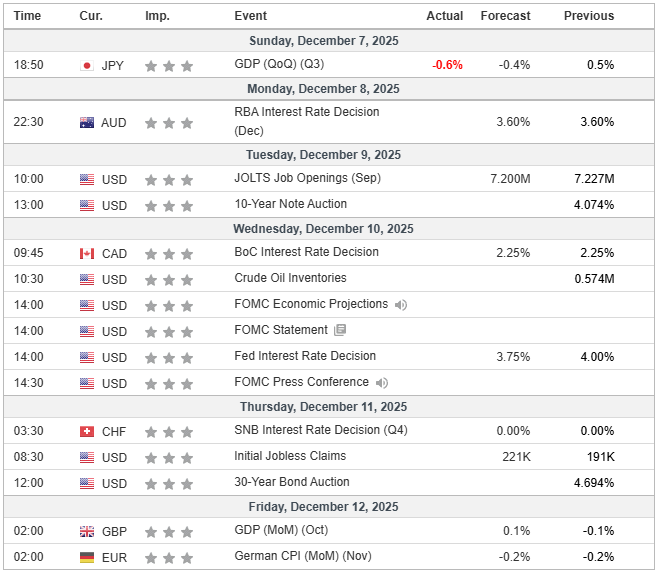This screenshot has height=573, width=658.
Task: Click US flag in Crude Oil Inventories row
Action: click(87, 280)
